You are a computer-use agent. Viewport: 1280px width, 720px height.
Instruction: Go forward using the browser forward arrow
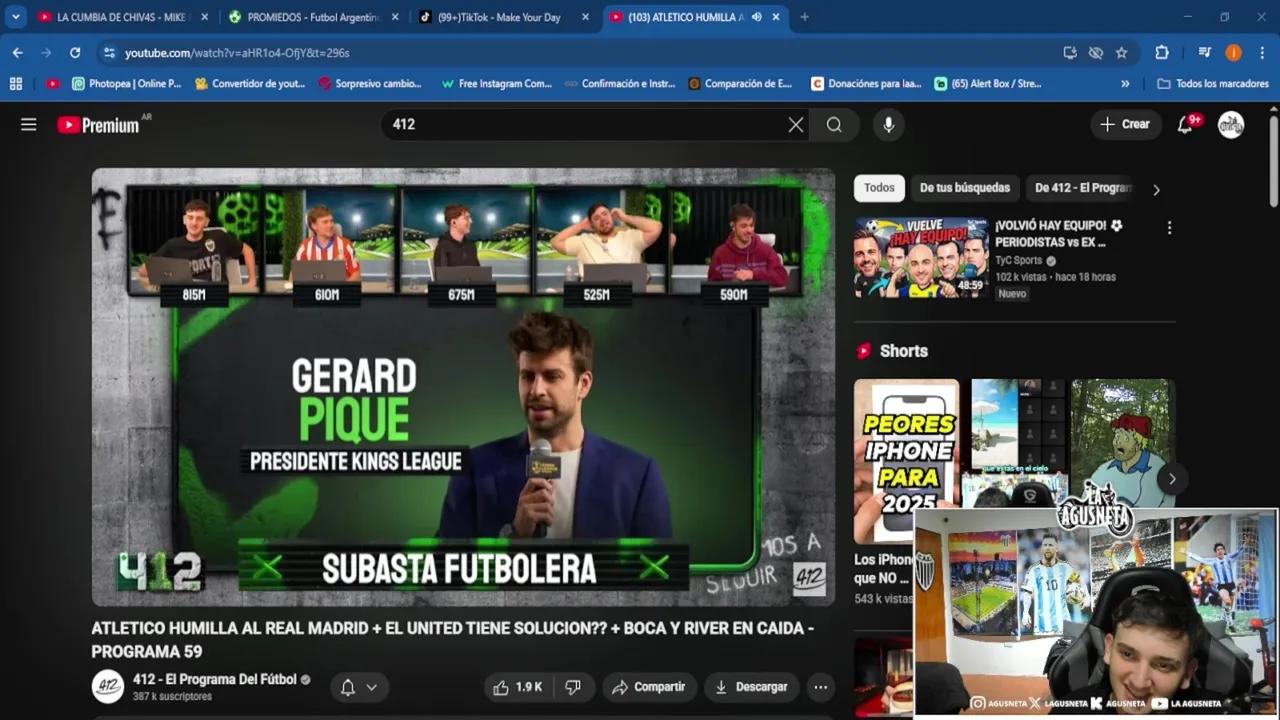46,52
